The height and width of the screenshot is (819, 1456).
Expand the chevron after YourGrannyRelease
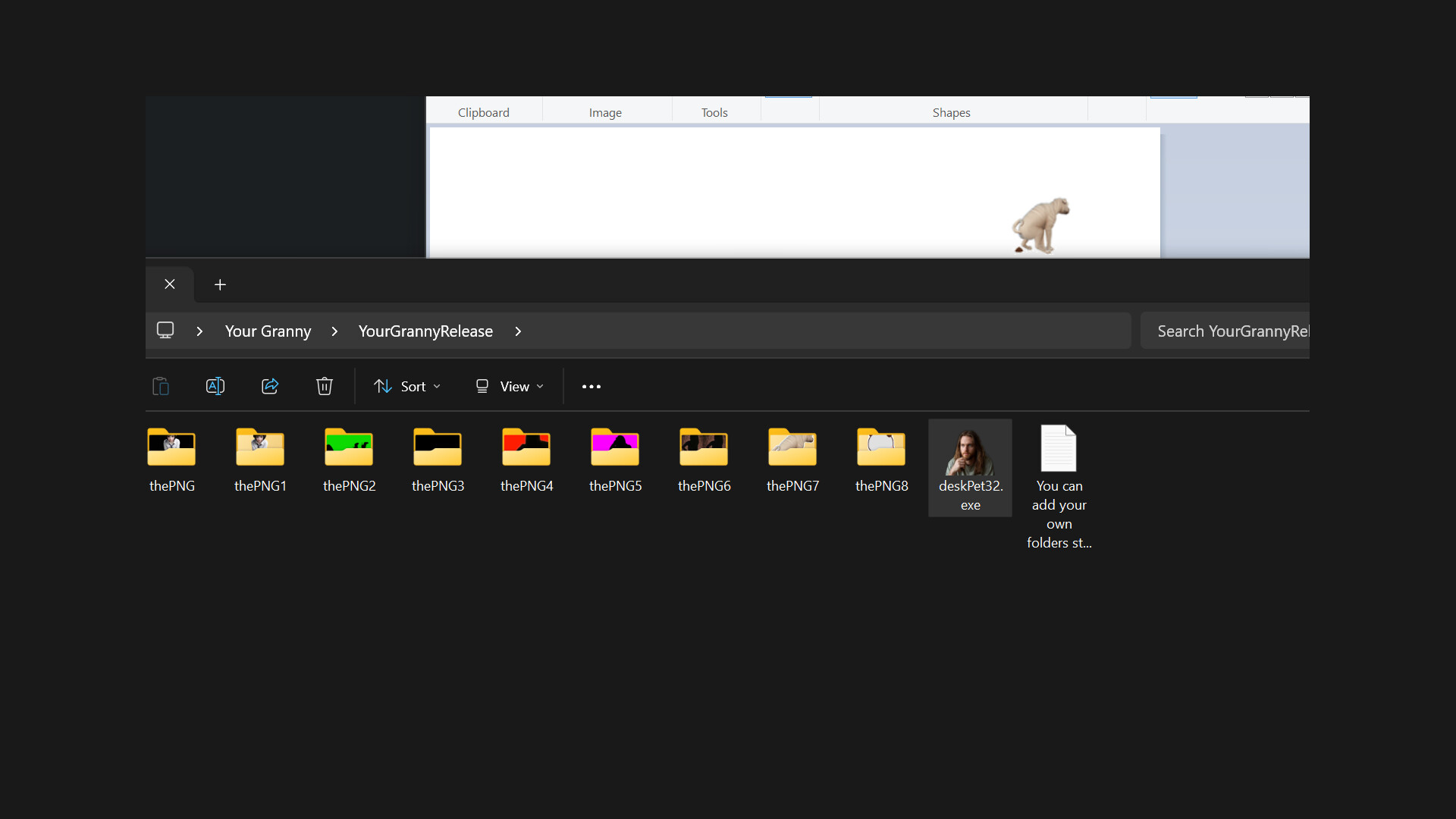coord(519,331)
